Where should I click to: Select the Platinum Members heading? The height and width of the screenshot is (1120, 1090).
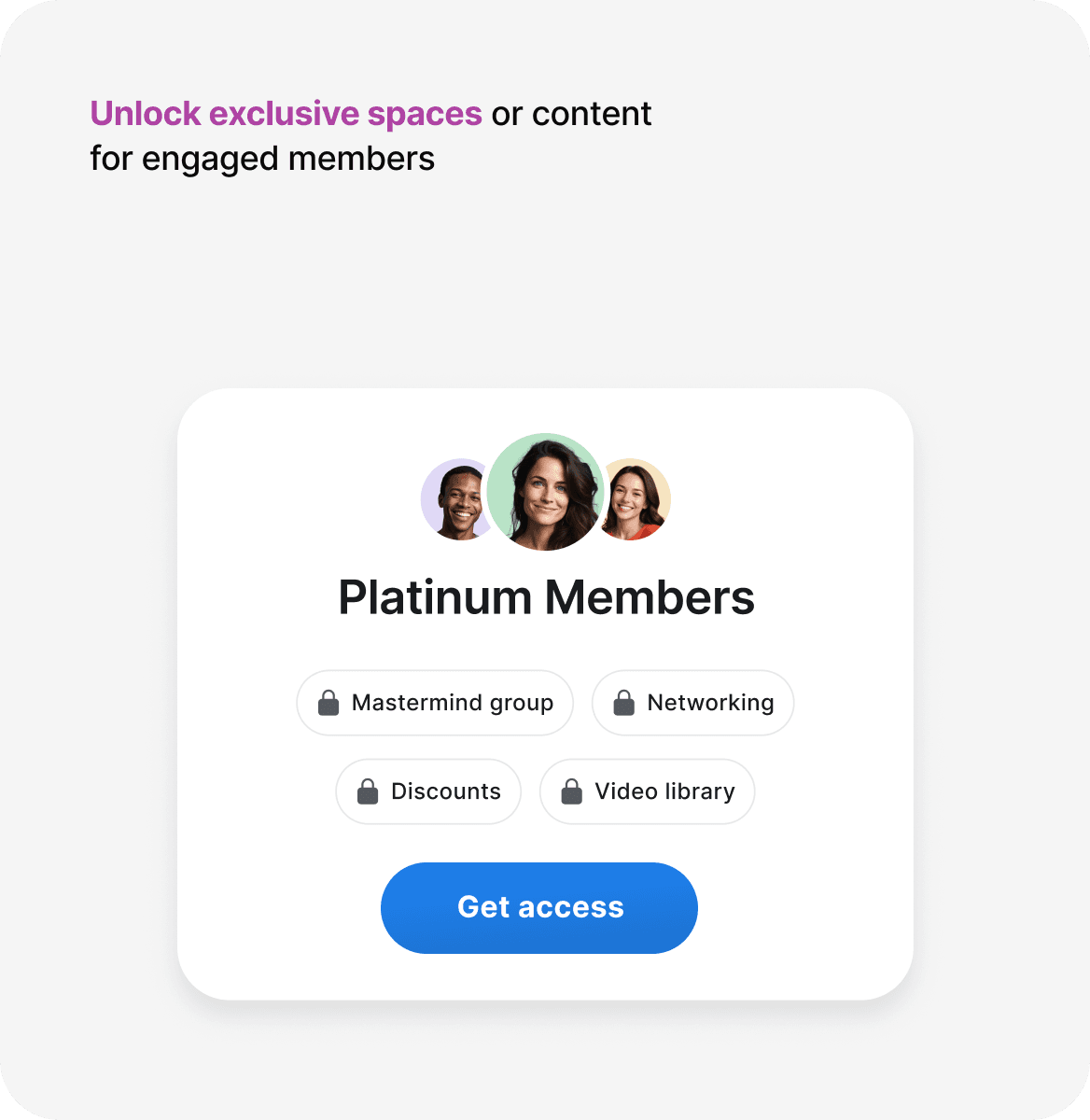(x=547, y=597)
